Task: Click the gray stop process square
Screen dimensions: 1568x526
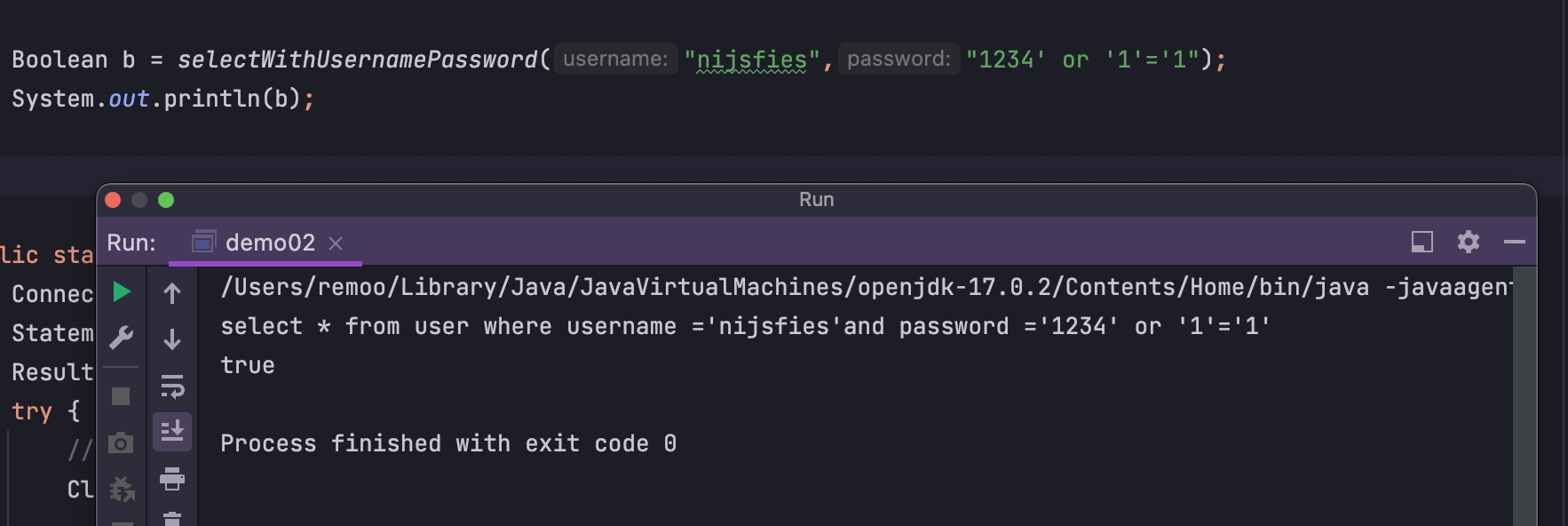Action: click(121, 396)
